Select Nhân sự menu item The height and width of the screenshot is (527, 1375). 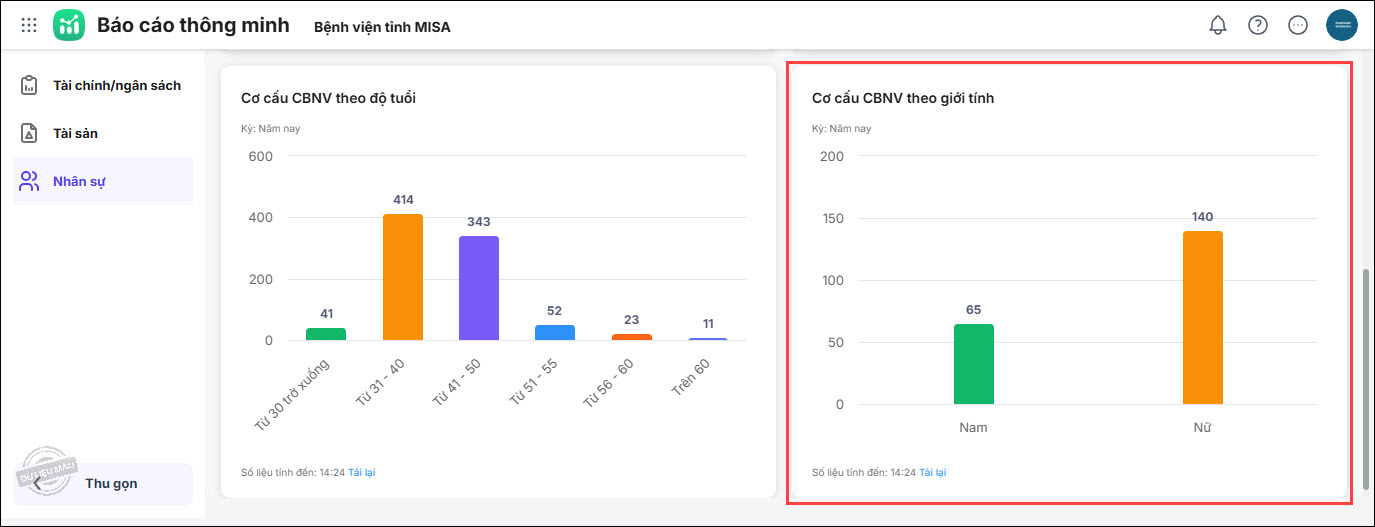coord(103,181)
